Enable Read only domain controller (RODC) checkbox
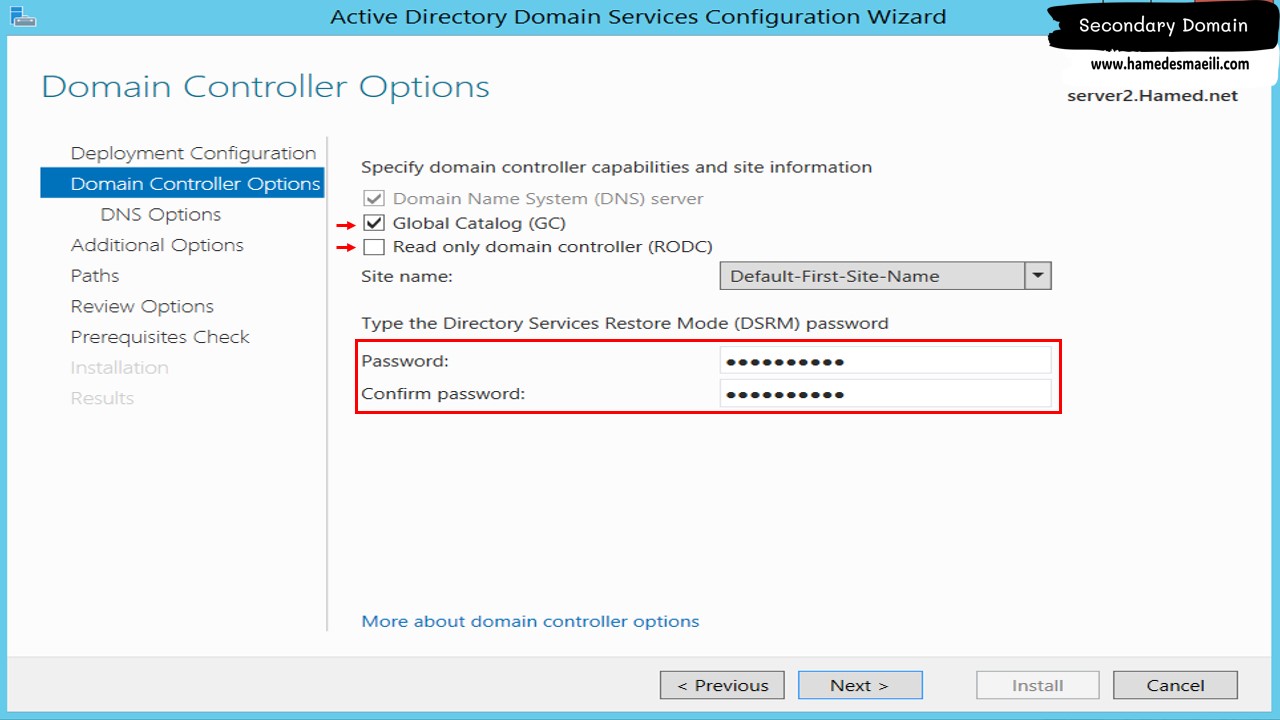 tap(374, 247)
